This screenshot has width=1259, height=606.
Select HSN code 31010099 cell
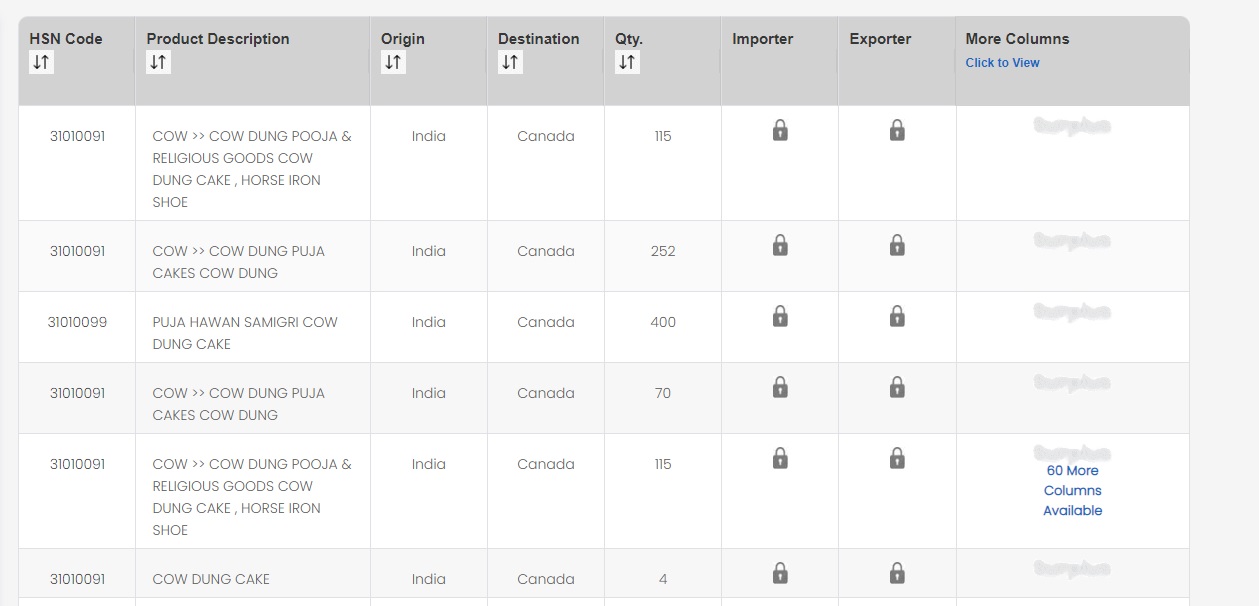77,322
